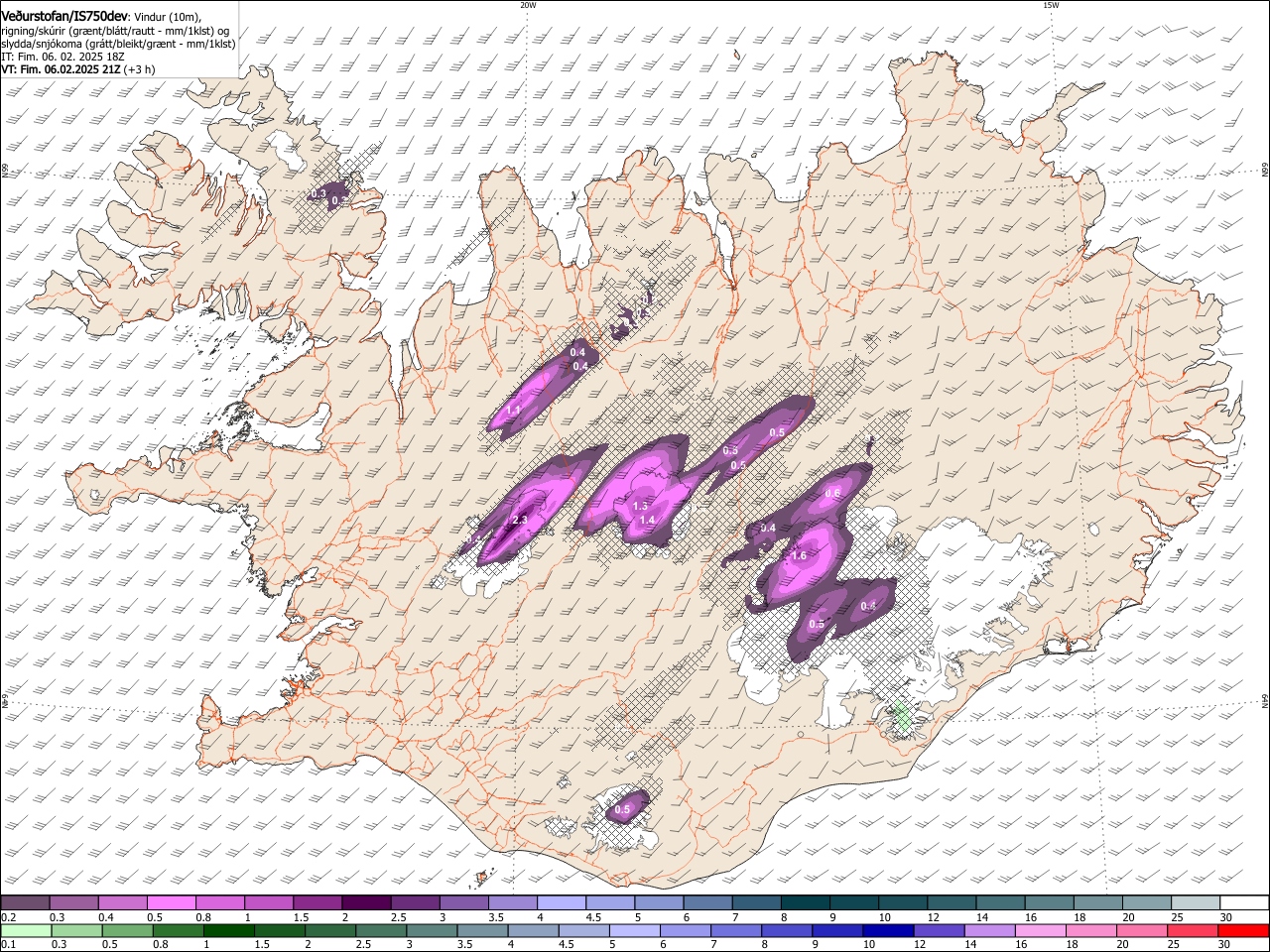The height and width of the screenshot is (952, 1270).
Task: Click the '30' label in the bottom legend row
Action: point(1225,945)
